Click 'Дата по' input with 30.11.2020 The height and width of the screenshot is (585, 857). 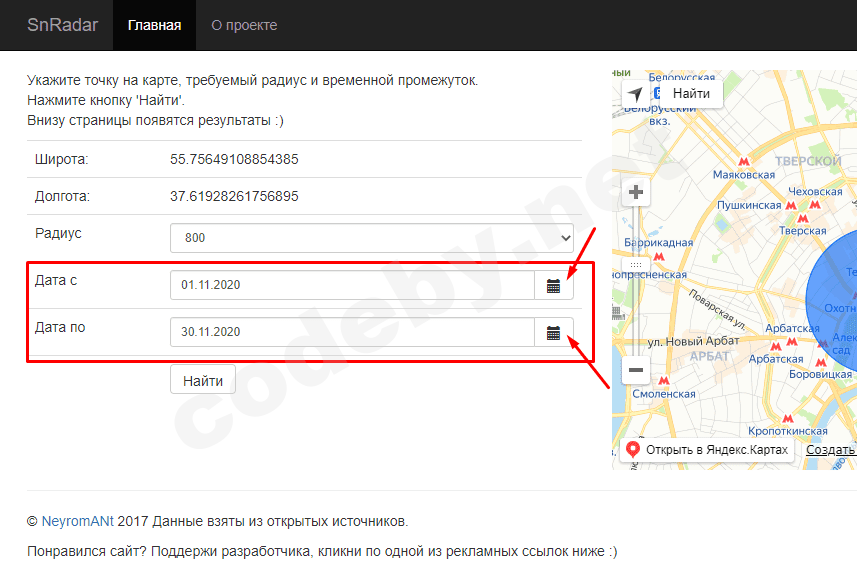point(352,332)
